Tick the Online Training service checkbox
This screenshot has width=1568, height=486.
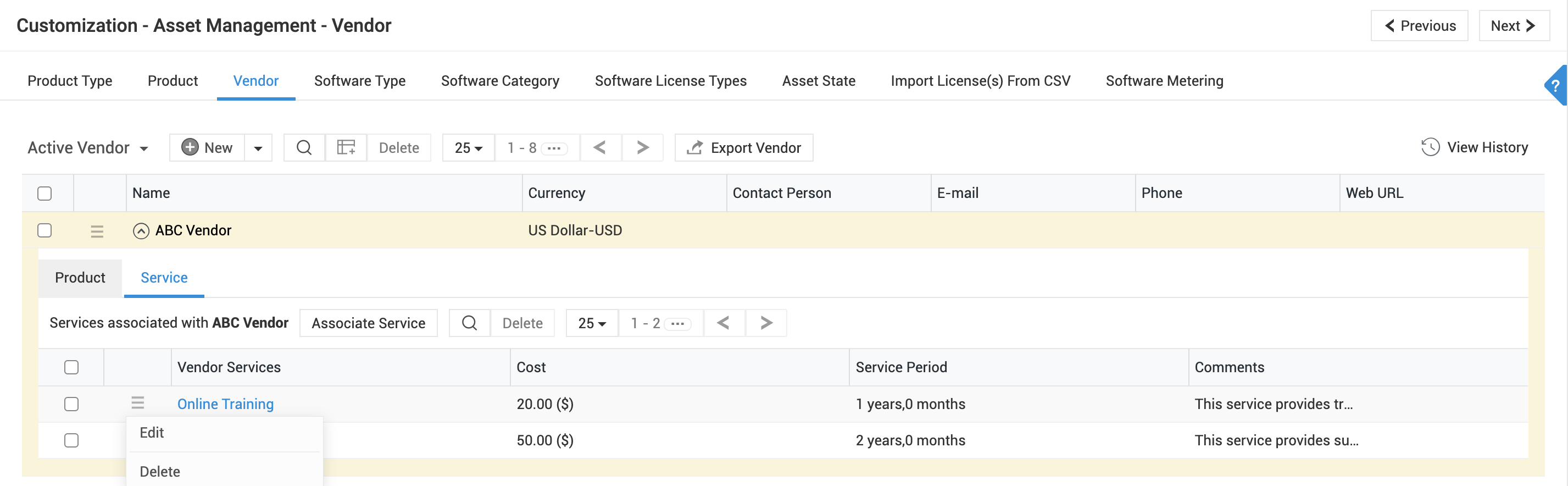[71, 404]
